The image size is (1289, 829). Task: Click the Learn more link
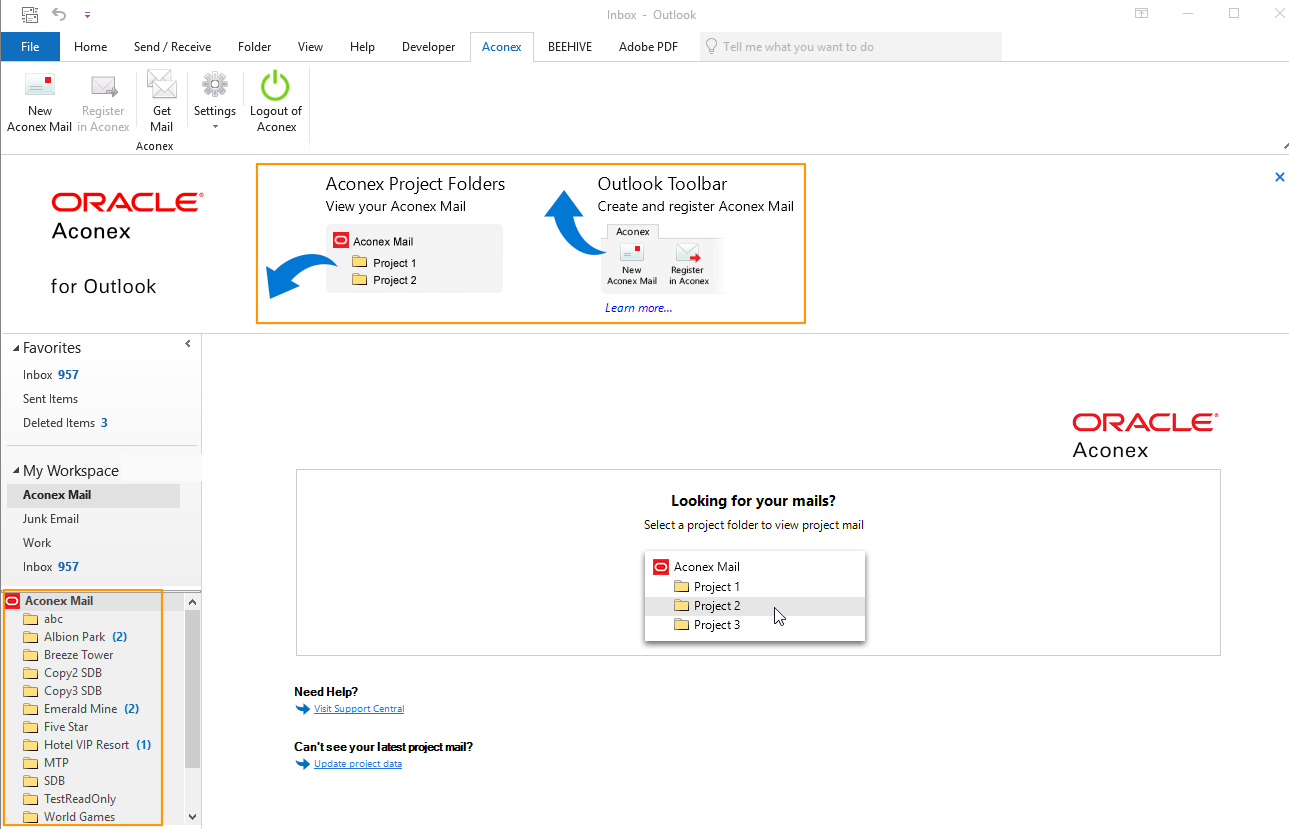tap(638, 308)
